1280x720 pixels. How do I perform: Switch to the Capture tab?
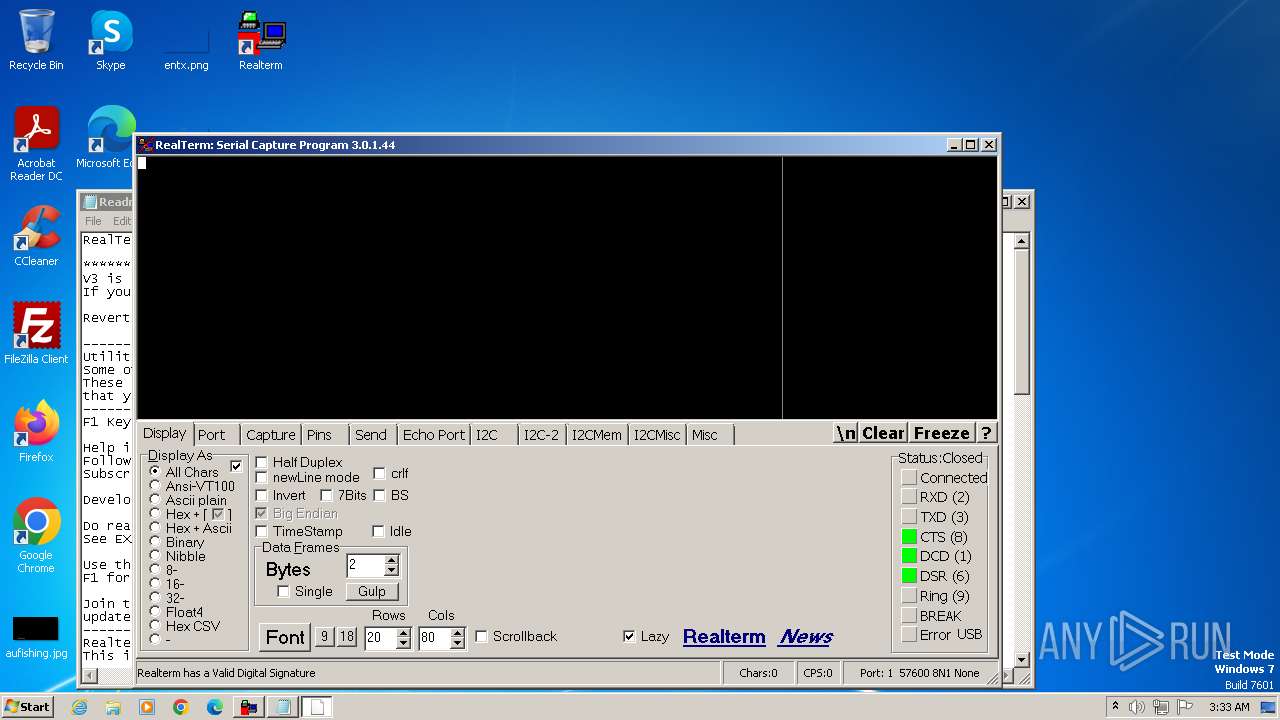pos(271,435)
